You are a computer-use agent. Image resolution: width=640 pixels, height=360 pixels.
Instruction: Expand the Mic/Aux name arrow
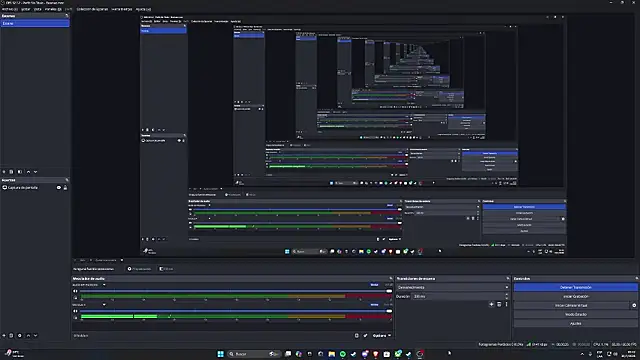pos(104,304)
